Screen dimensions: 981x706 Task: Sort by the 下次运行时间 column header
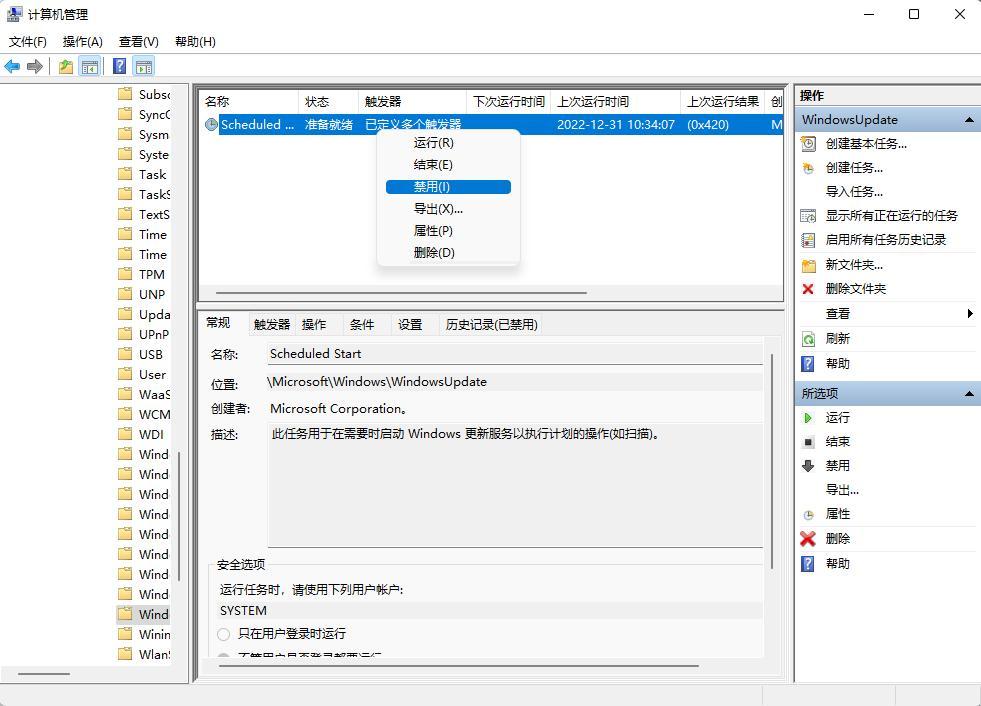click(509, 102)
